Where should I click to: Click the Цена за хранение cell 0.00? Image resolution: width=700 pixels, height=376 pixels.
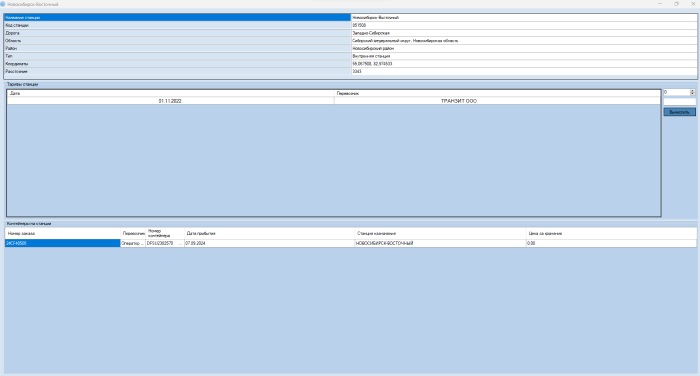pos(611,243)
